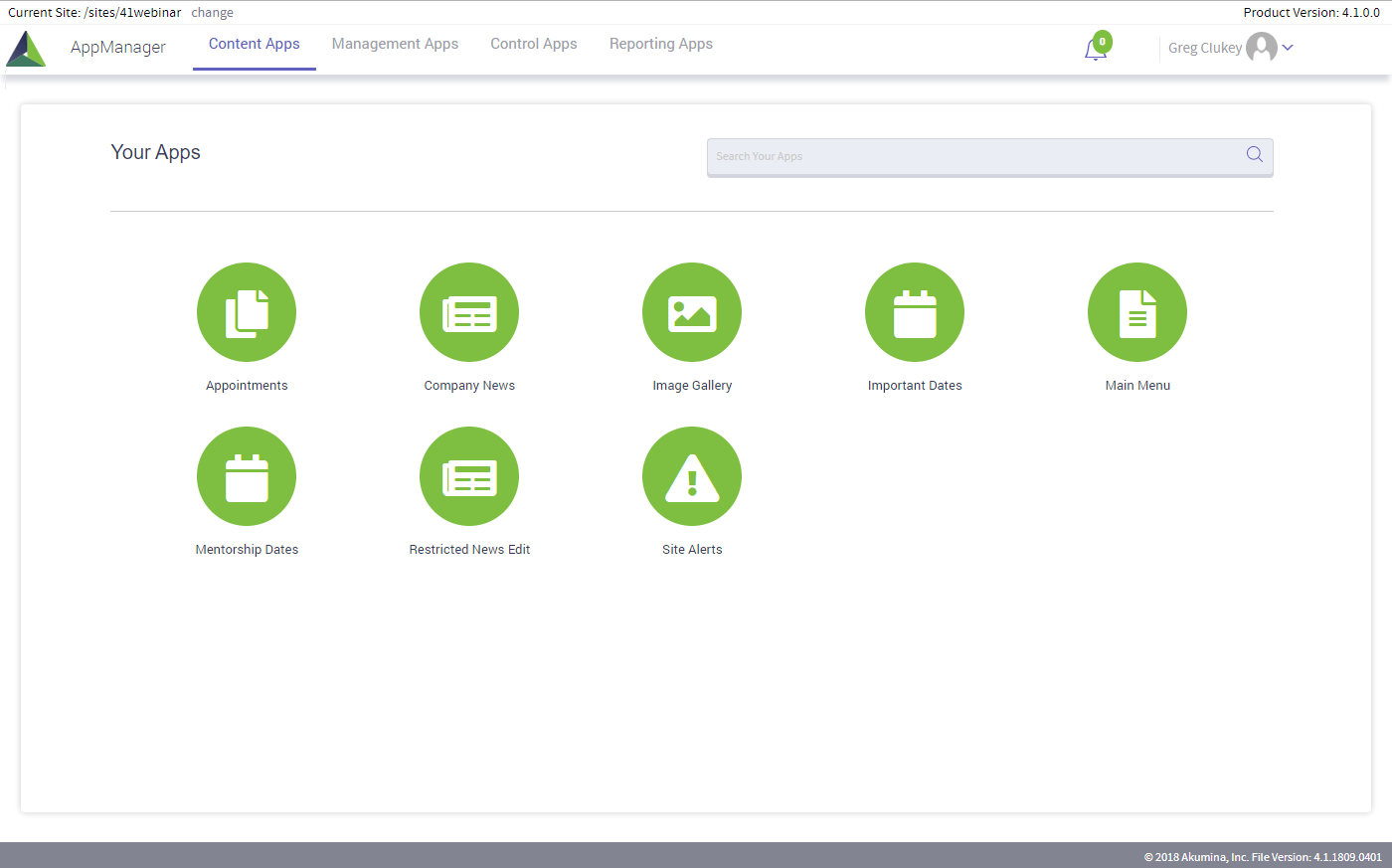The width and height of the screenshot is (1392, 868).
Task: Click the user avatar icon
Action: pos(1262,47)
